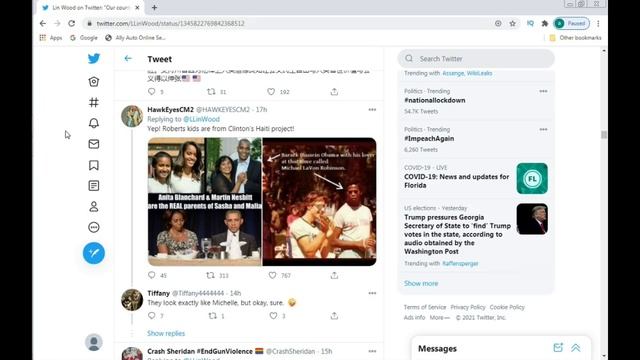Image resolution: width=640 pixels, height=360 pixels.
Task: Show more trends
Action: 421,283
